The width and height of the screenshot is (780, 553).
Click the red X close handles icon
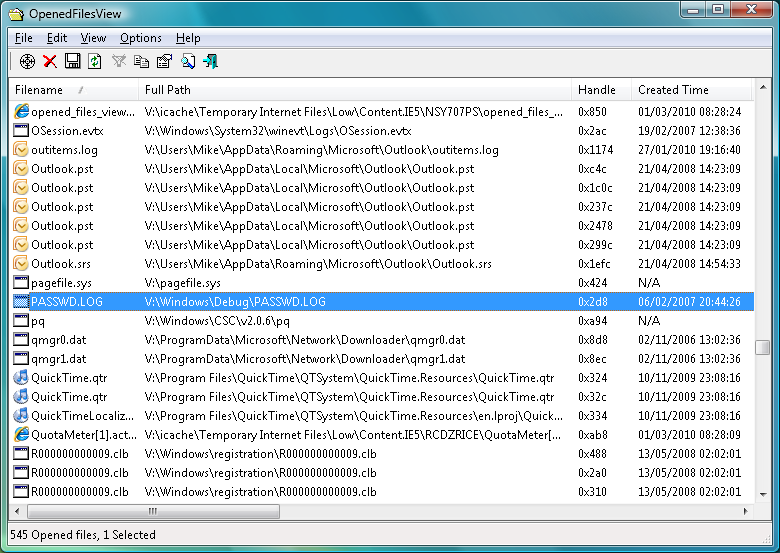(x=50, y=62)
